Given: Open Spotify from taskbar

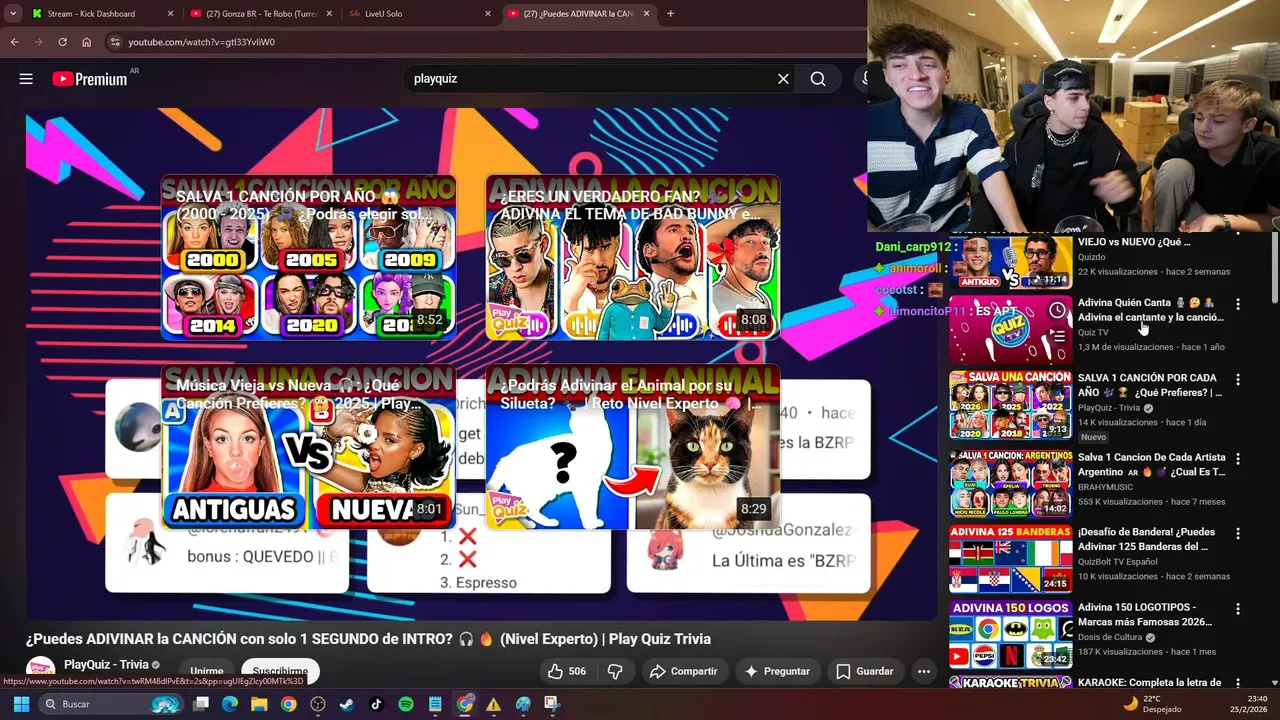Looking at the screenshot, I should (406, 704).
